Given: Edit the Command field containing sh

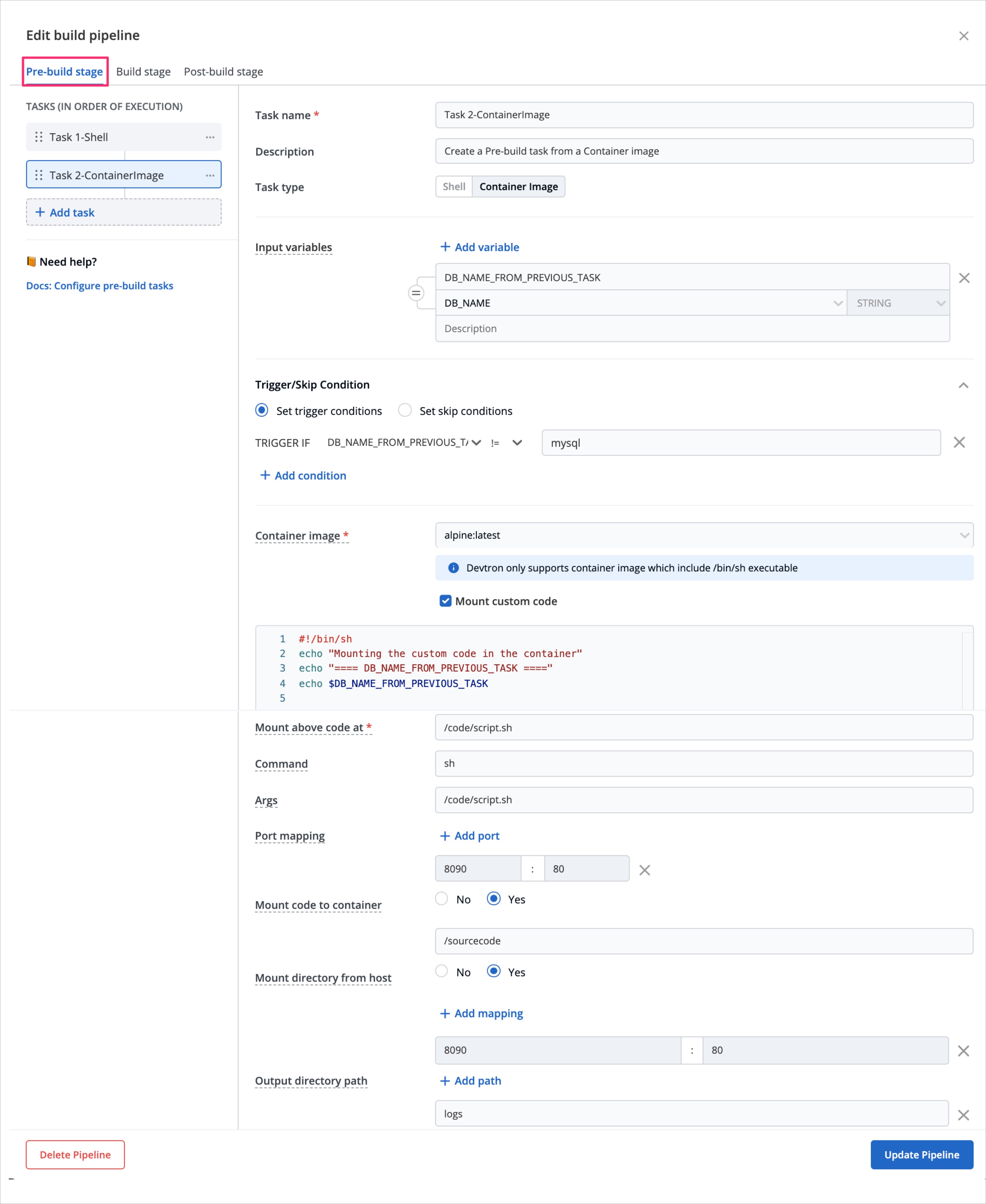Looking at the screenshot, I should 704,763.
